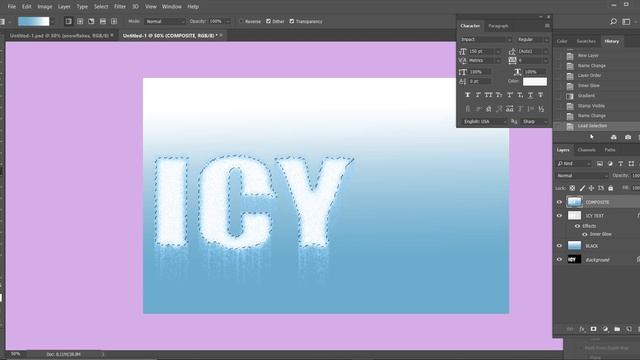Apply Strikethrough text style

pyautogui.click(x=540, y=95)
